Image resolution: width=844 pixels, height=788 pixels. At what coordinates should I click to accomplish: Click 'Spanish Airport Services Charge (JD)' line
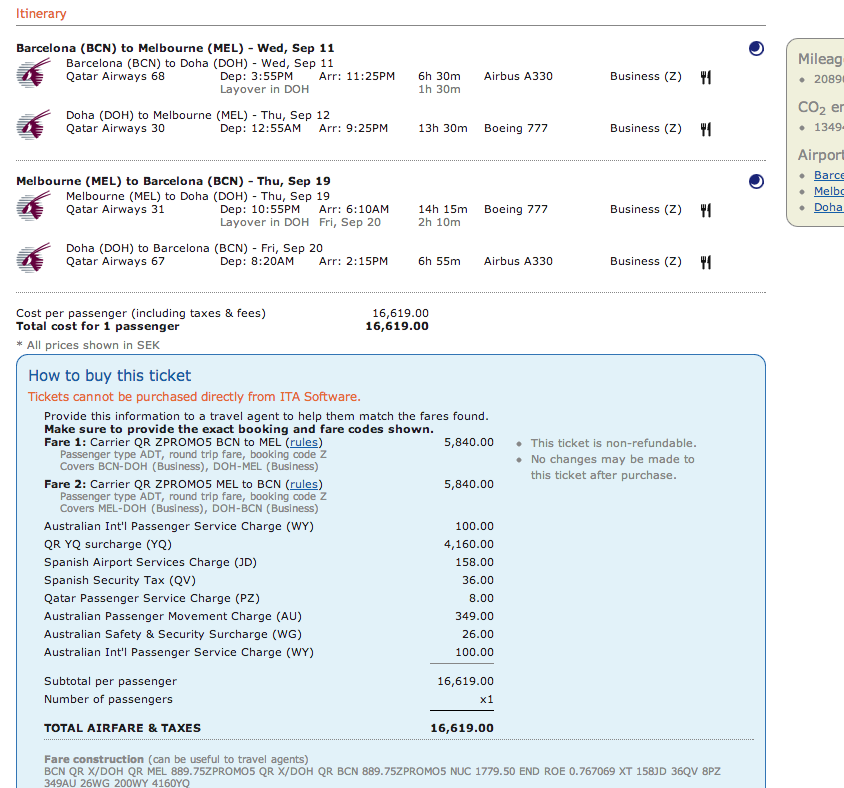(x=150, y=562)
